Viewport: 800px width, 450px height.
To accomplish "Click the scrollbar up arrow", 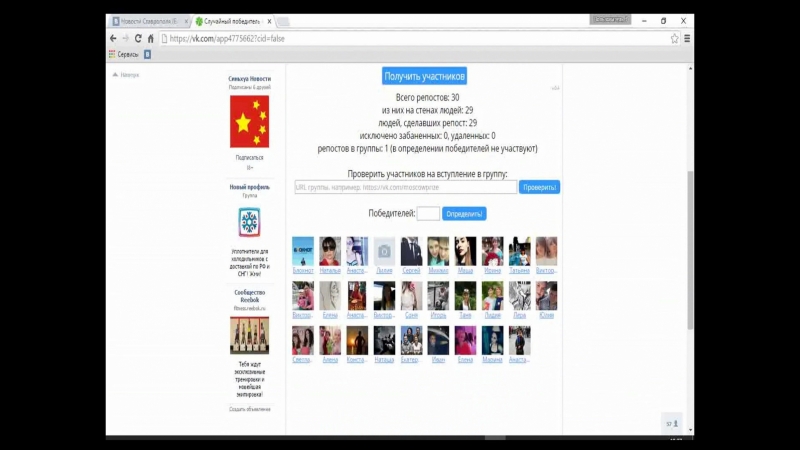I will click(690, 68).
